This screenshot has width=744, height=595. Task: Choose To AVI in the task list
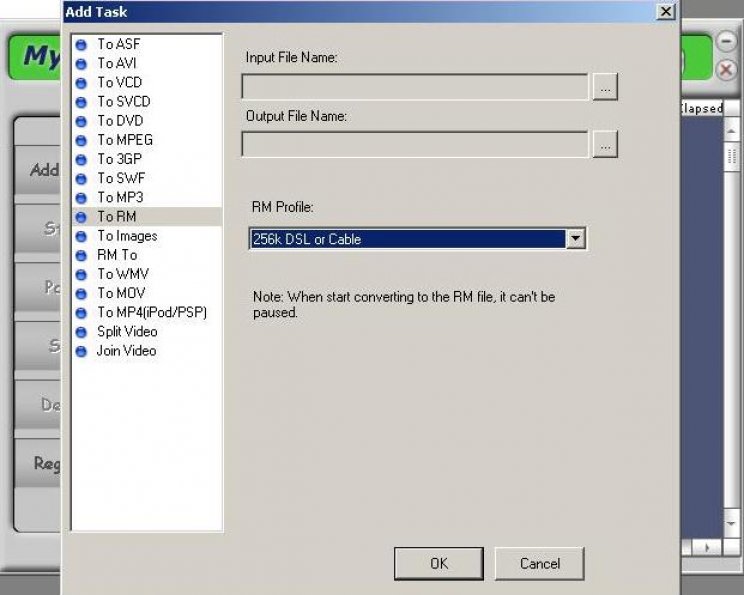coord(117,63)
